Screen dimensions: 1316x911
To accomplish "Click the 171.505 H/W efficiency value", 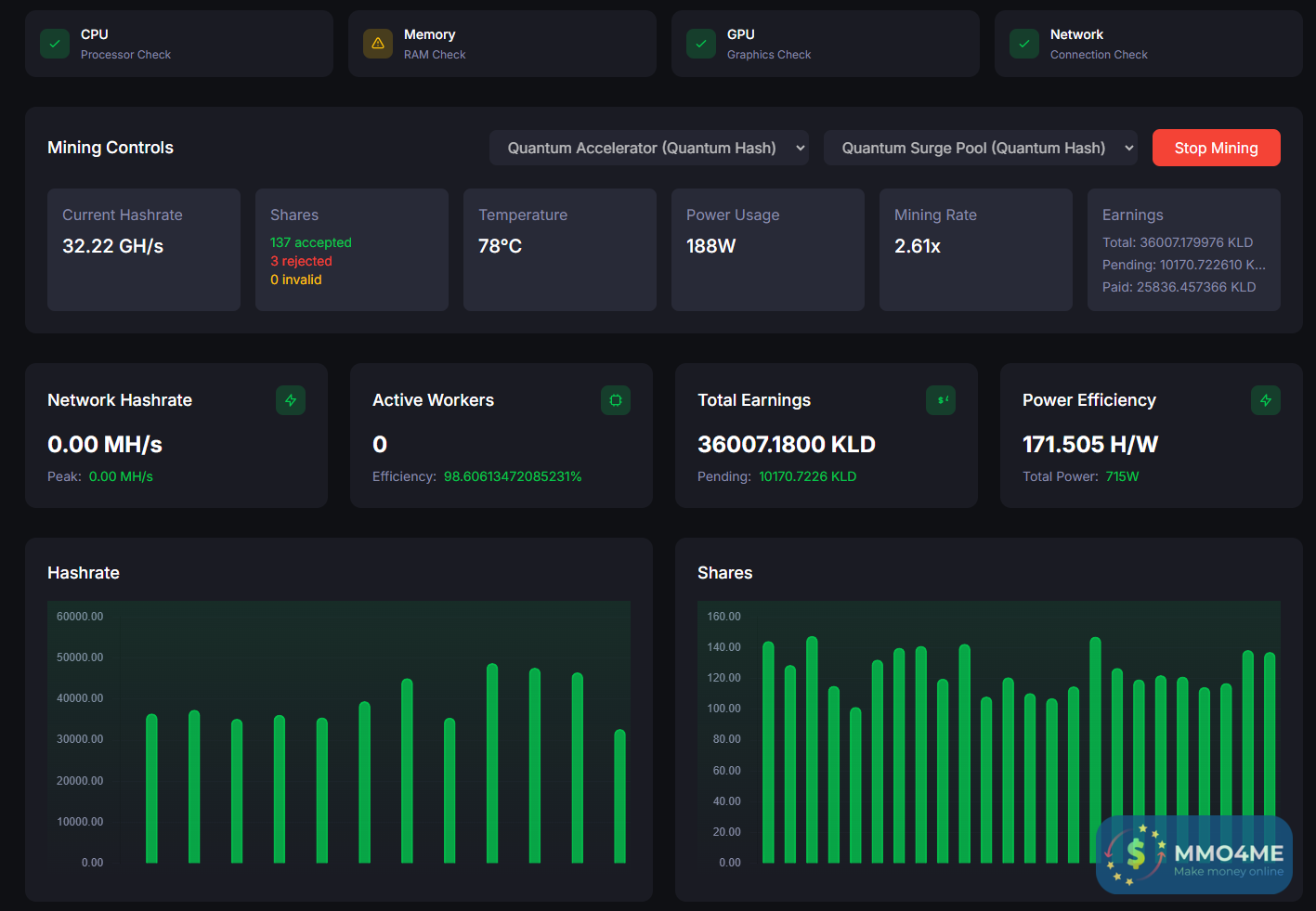I will point(1090,445).
